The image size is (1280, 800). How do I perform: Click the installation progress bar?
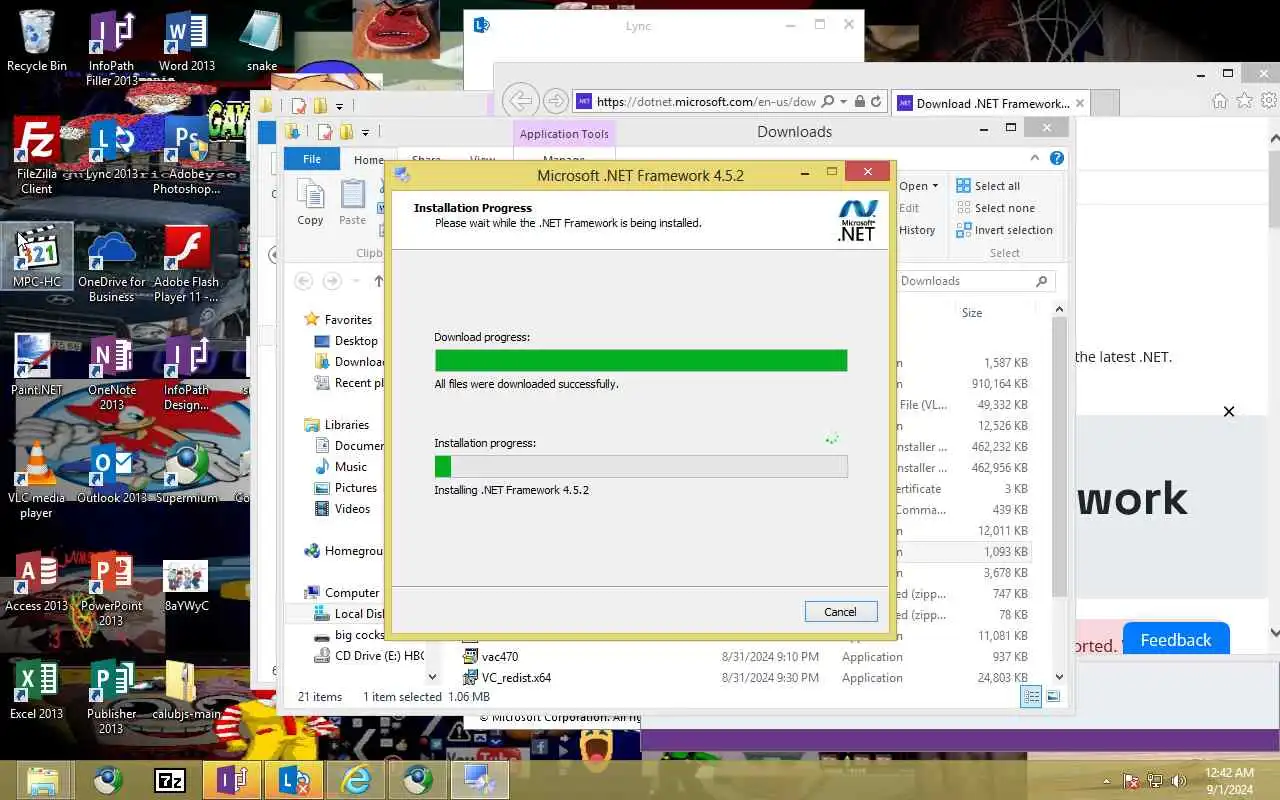click(x=641, y=466)
